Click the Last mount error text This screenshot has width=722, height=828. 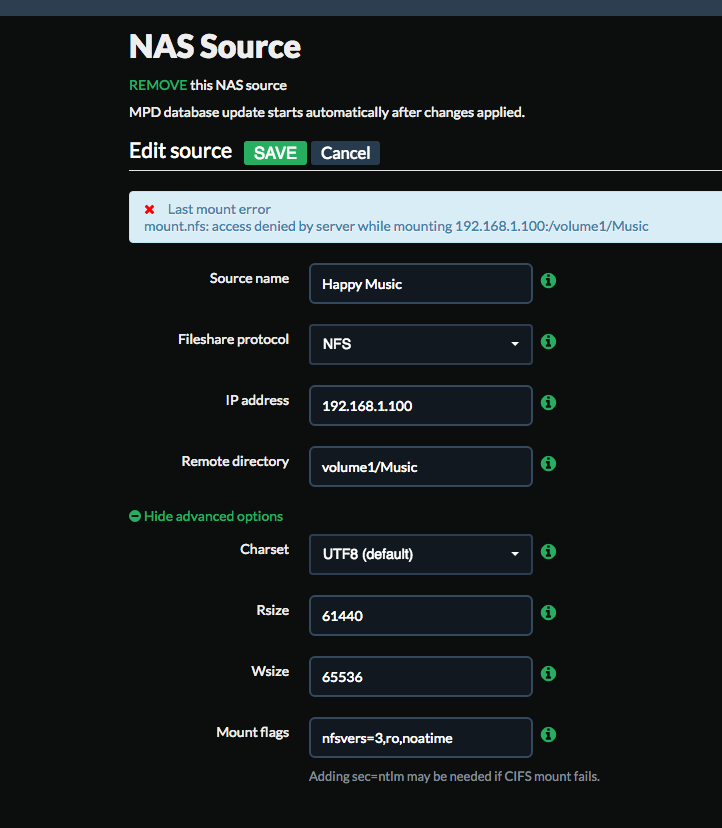219,209
